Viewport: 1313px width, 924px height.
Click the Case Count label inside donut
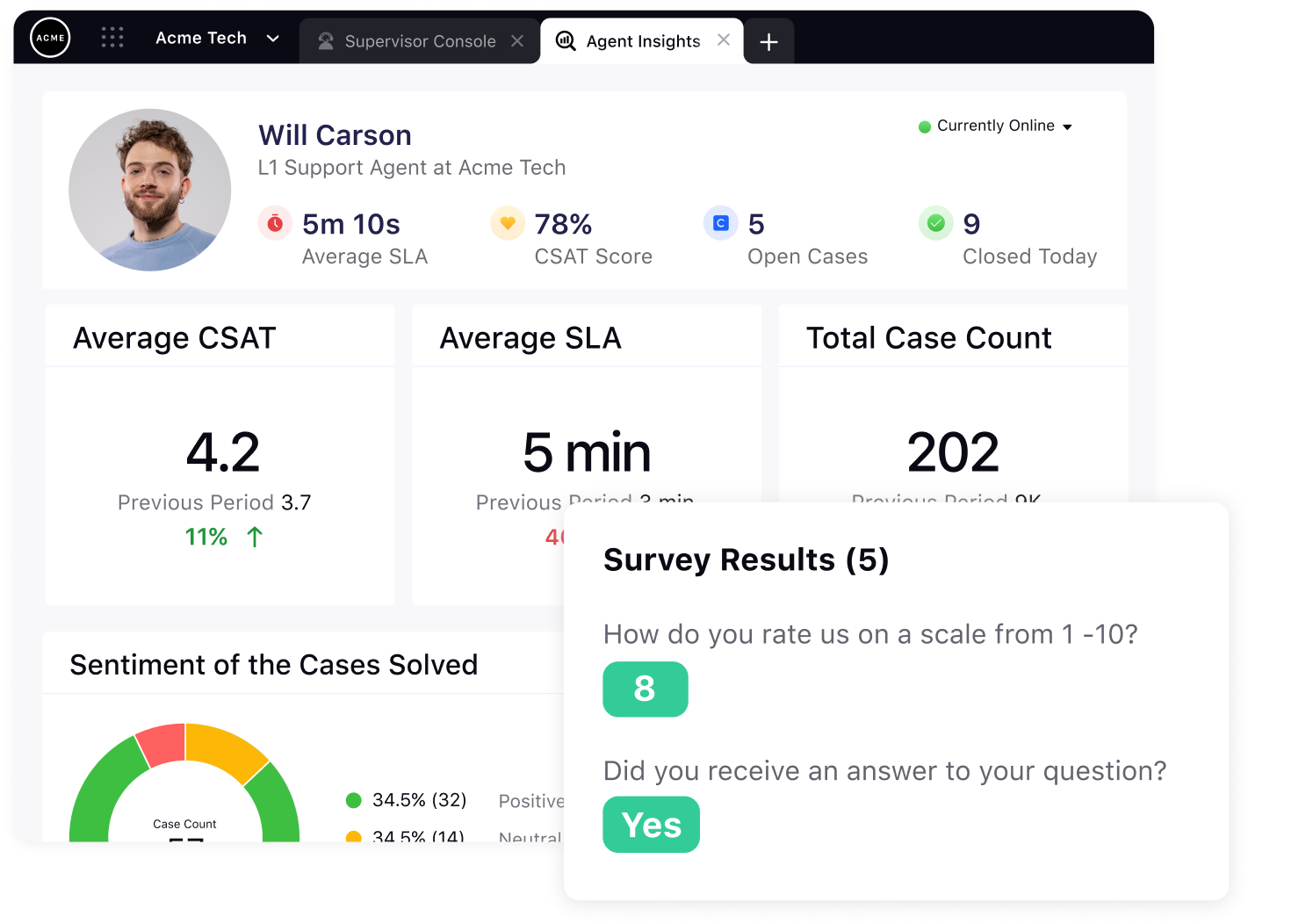pos(184,824)
